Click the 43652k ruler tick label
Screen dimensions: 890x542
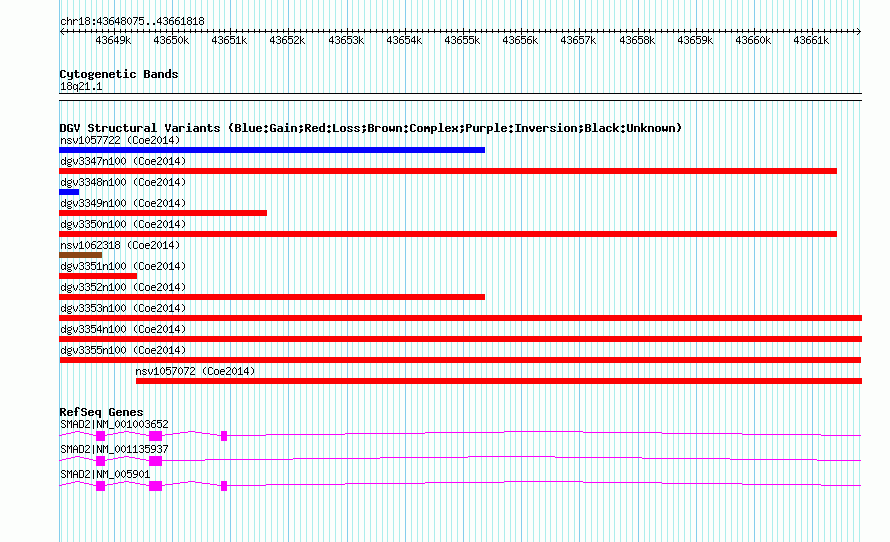point(287,40)
